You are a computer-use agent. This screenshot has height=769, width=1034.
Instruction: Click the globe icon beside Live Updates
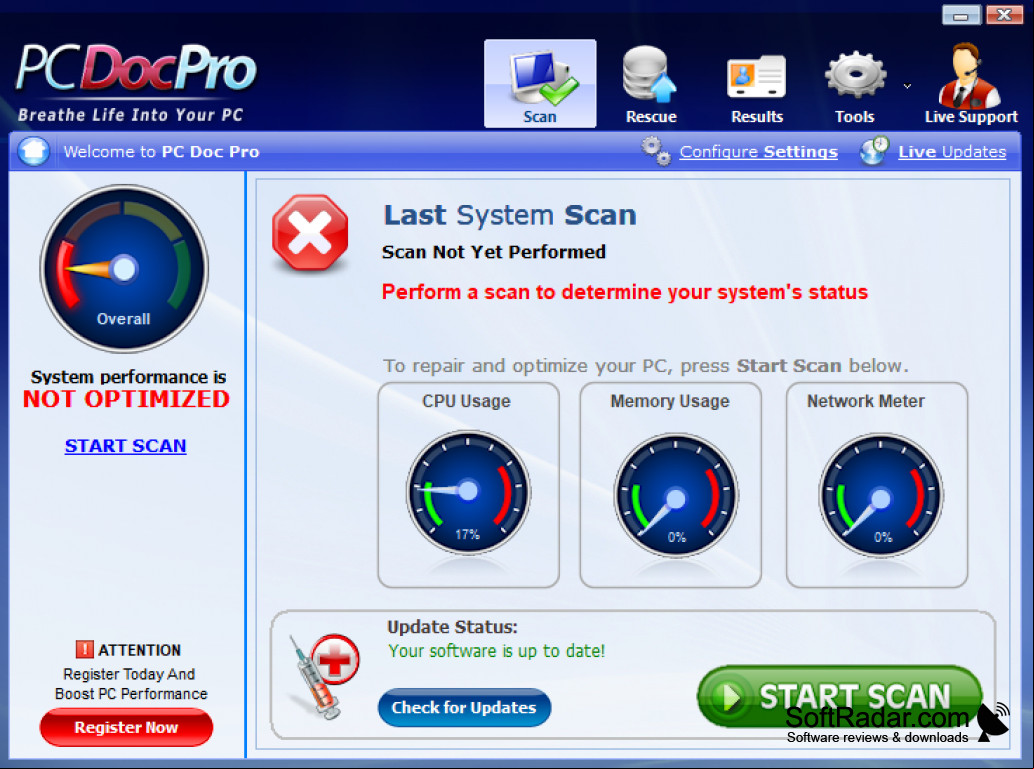[x=874, y=151]
